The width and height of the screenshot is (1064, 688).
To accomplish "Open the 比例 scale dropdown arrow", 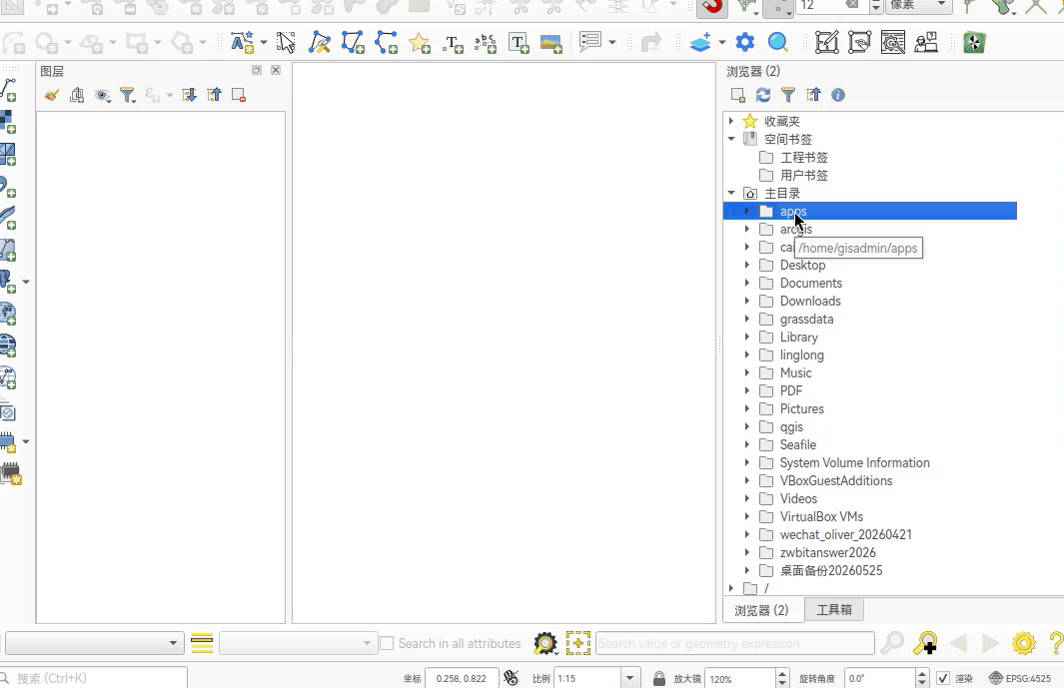I will 630,678.
